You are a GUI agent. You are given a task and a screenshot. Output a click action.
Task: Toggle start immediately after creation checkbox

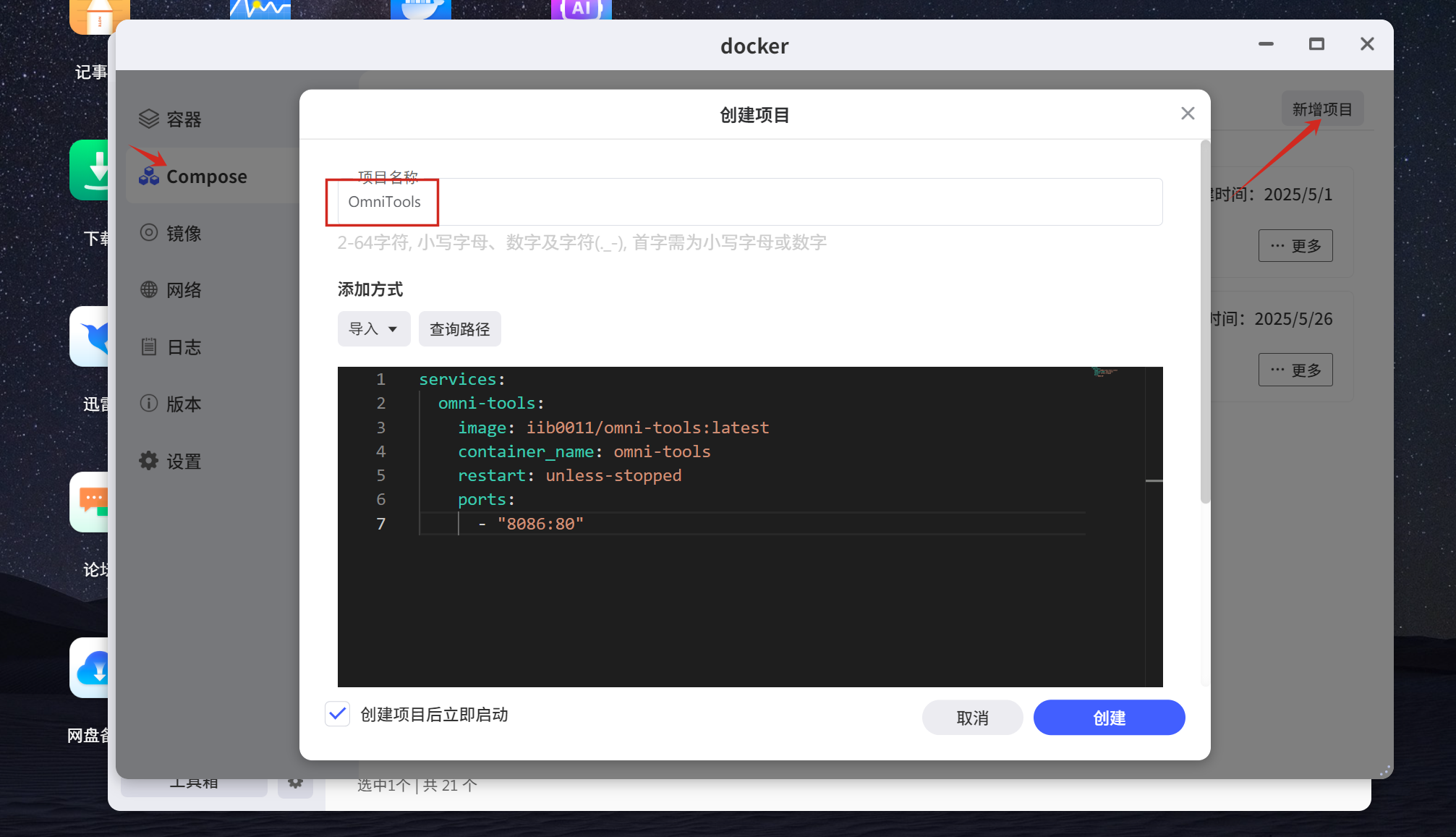click(338, 714)
